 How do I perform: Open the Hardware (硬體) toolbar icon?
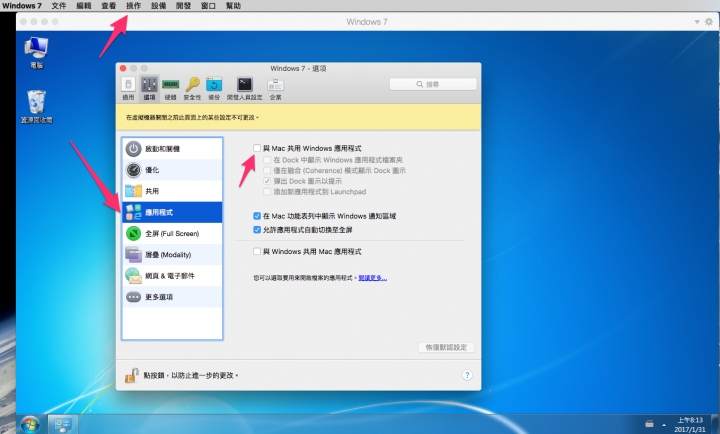(x=170, y=88)
